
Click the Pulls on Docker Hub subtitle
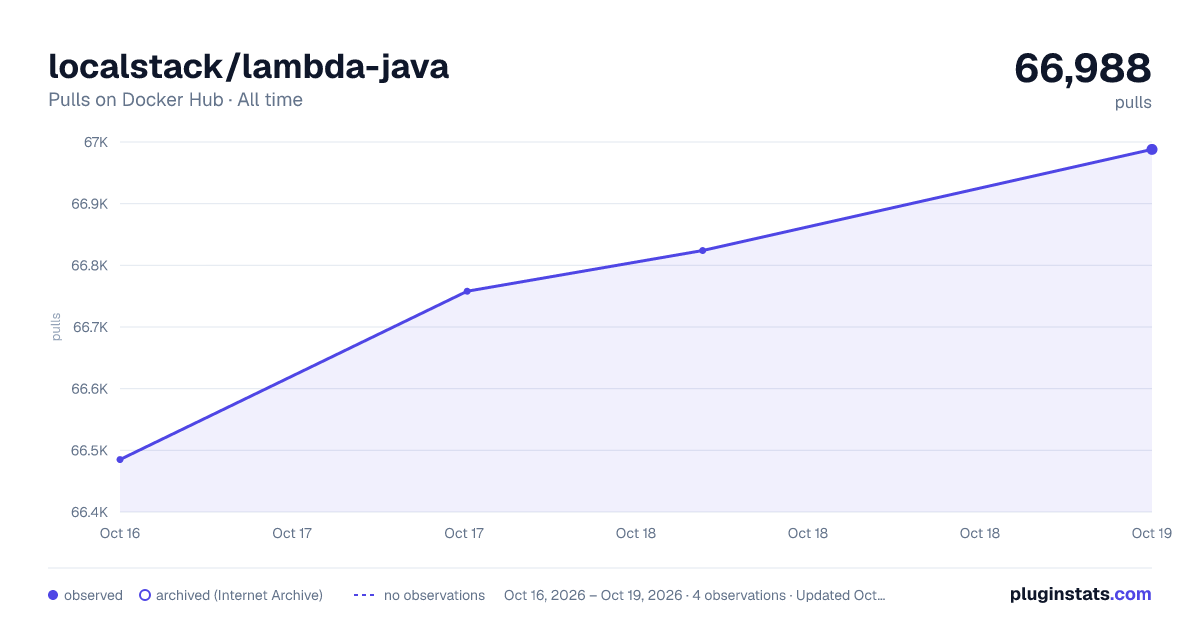(x=175, y=100)
